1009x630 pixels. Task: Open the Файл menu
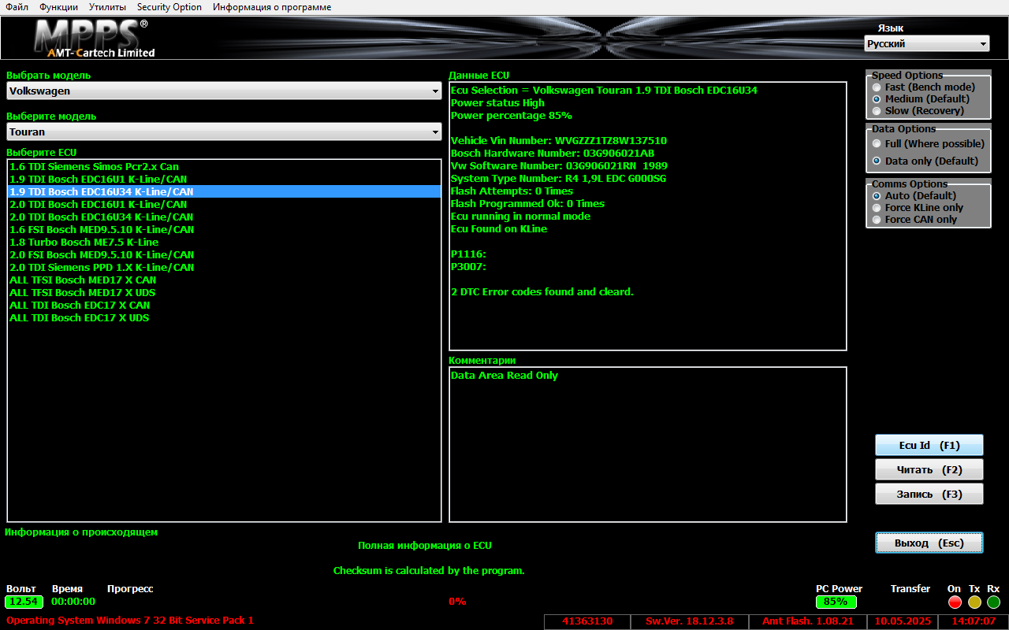click(17, 7)
